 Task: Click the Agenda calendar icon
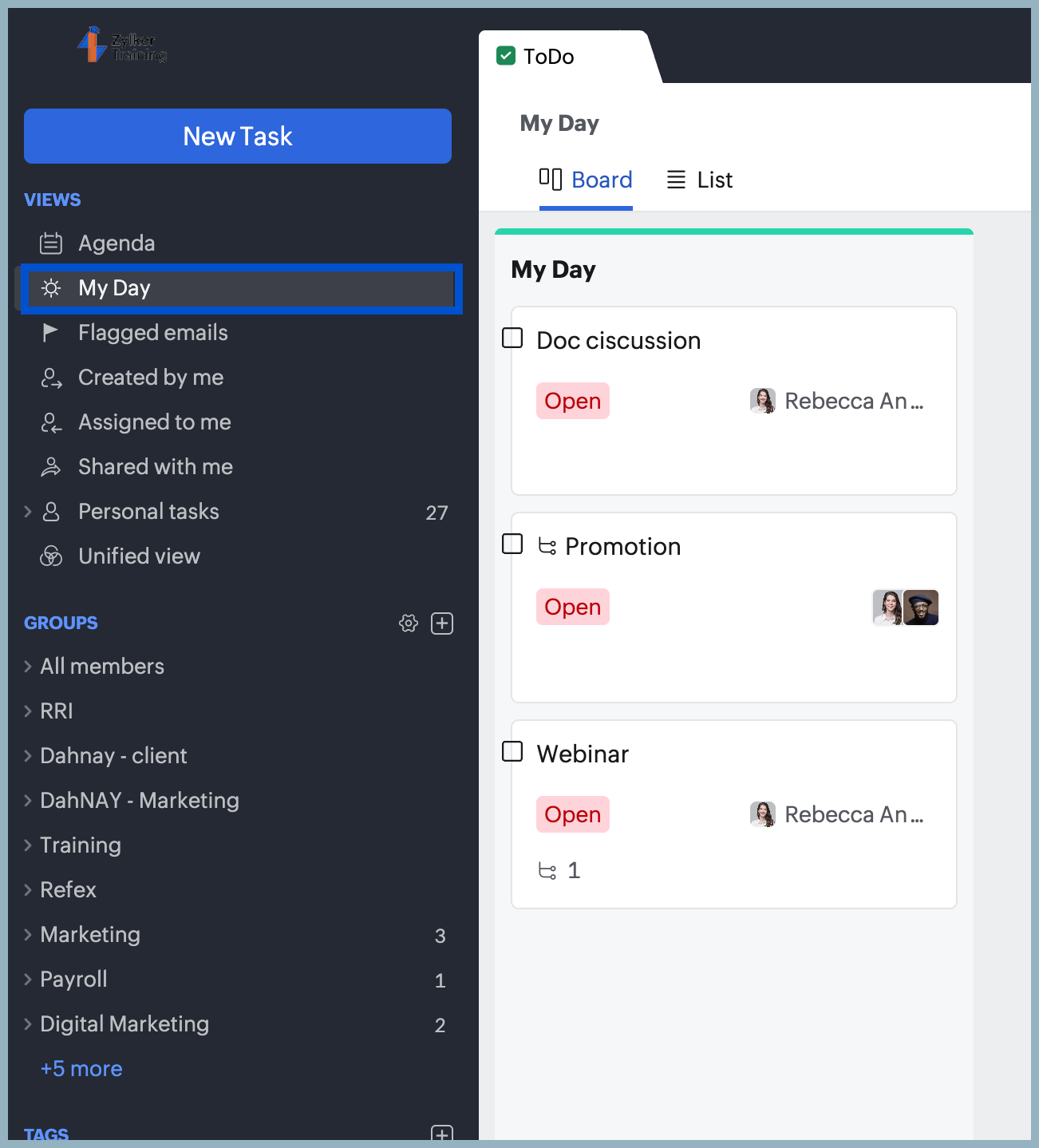coord(51,243)
